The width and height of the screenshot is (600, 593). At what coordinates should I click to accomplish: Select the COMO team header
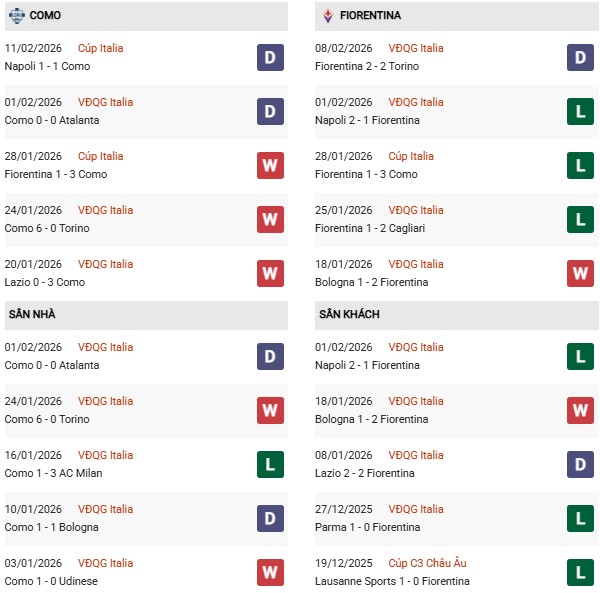click(x=44, y=16)
